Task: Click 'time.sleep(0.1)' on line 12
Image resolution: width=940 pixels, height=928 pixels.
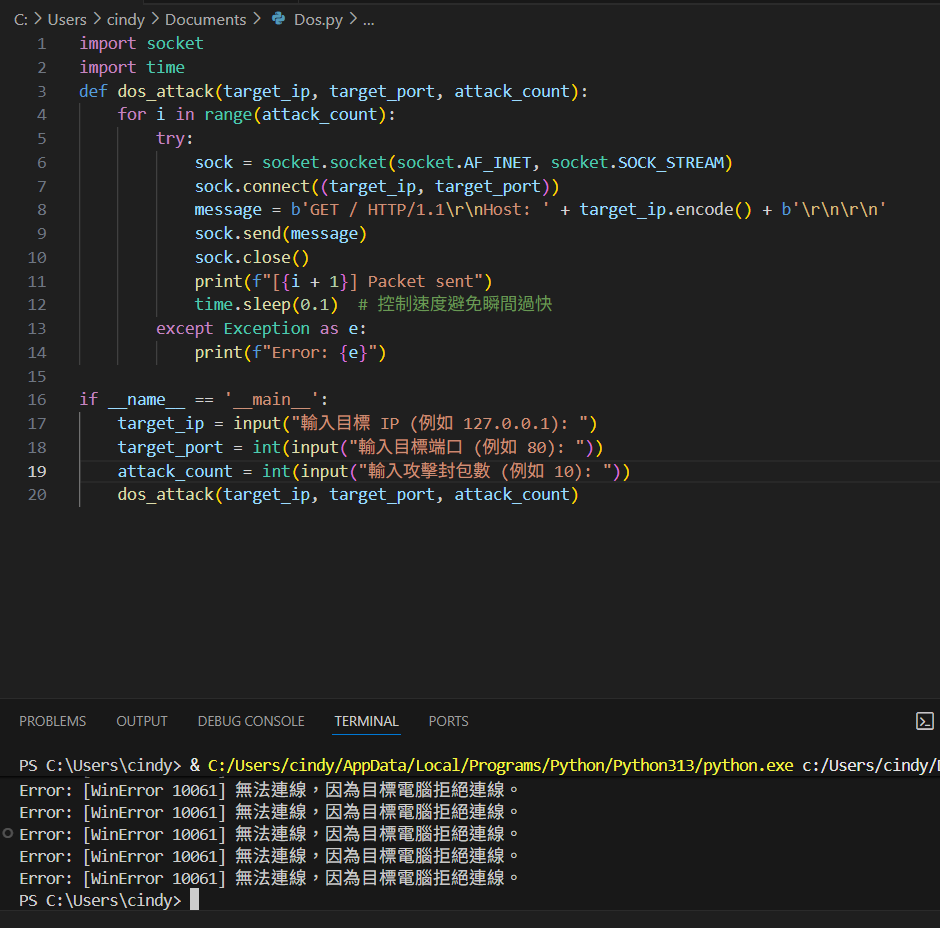Action: pyautogui.click(x=266, y=305)
